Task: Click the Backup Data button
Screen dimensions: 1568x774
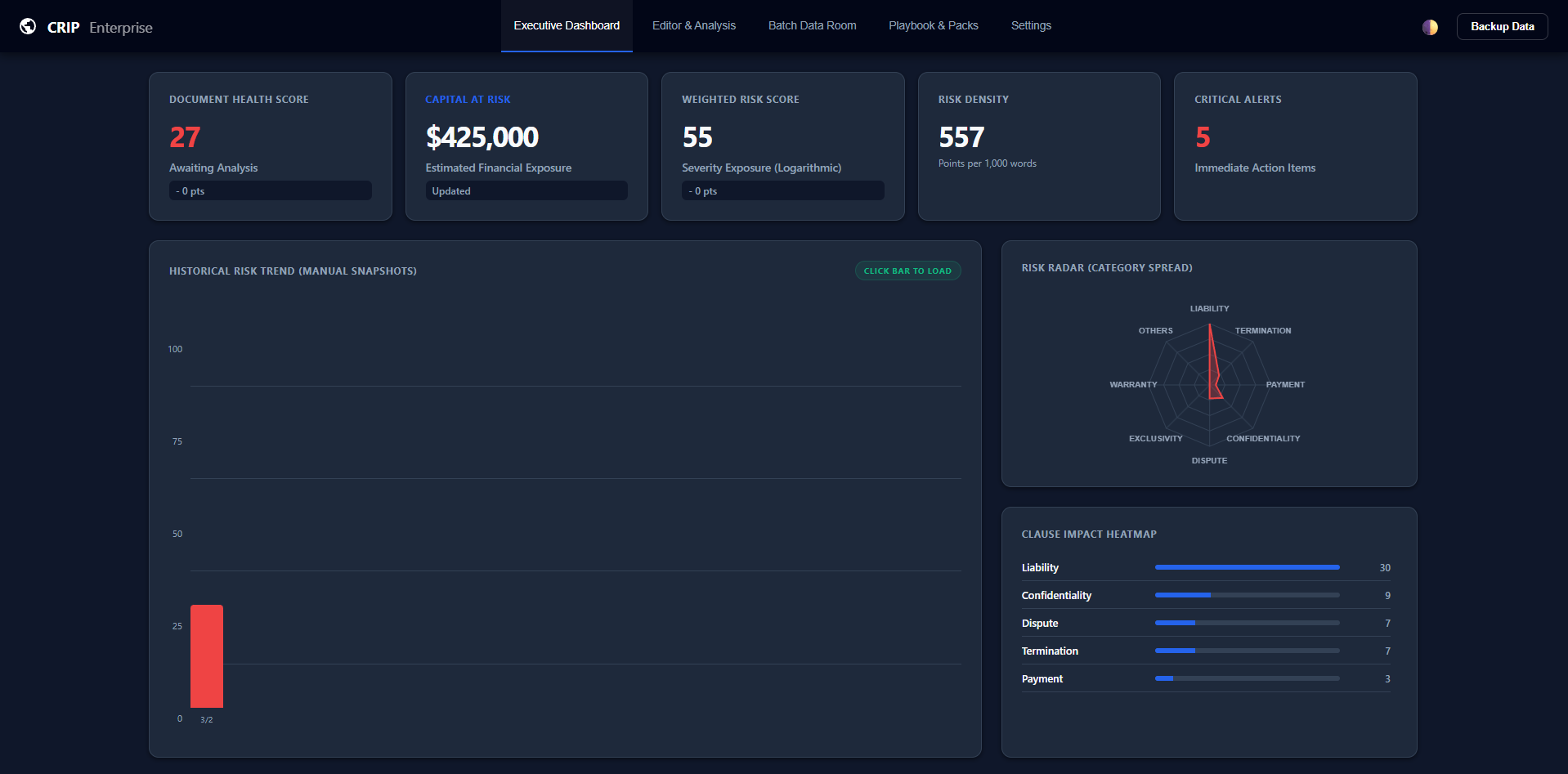Action: coord(1502,26)
